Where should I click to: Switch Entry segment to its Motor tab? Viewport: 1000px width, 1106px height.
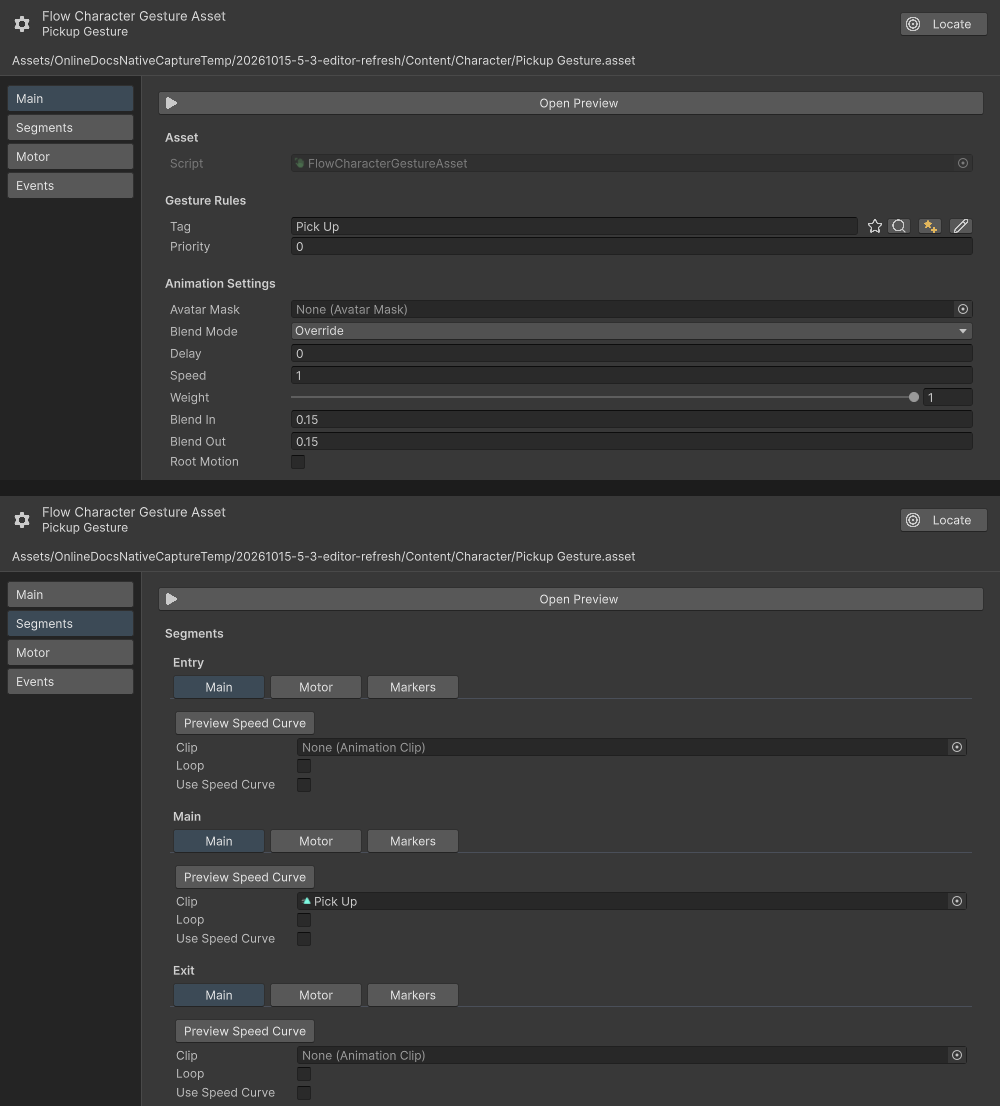[x=316, y=687]
